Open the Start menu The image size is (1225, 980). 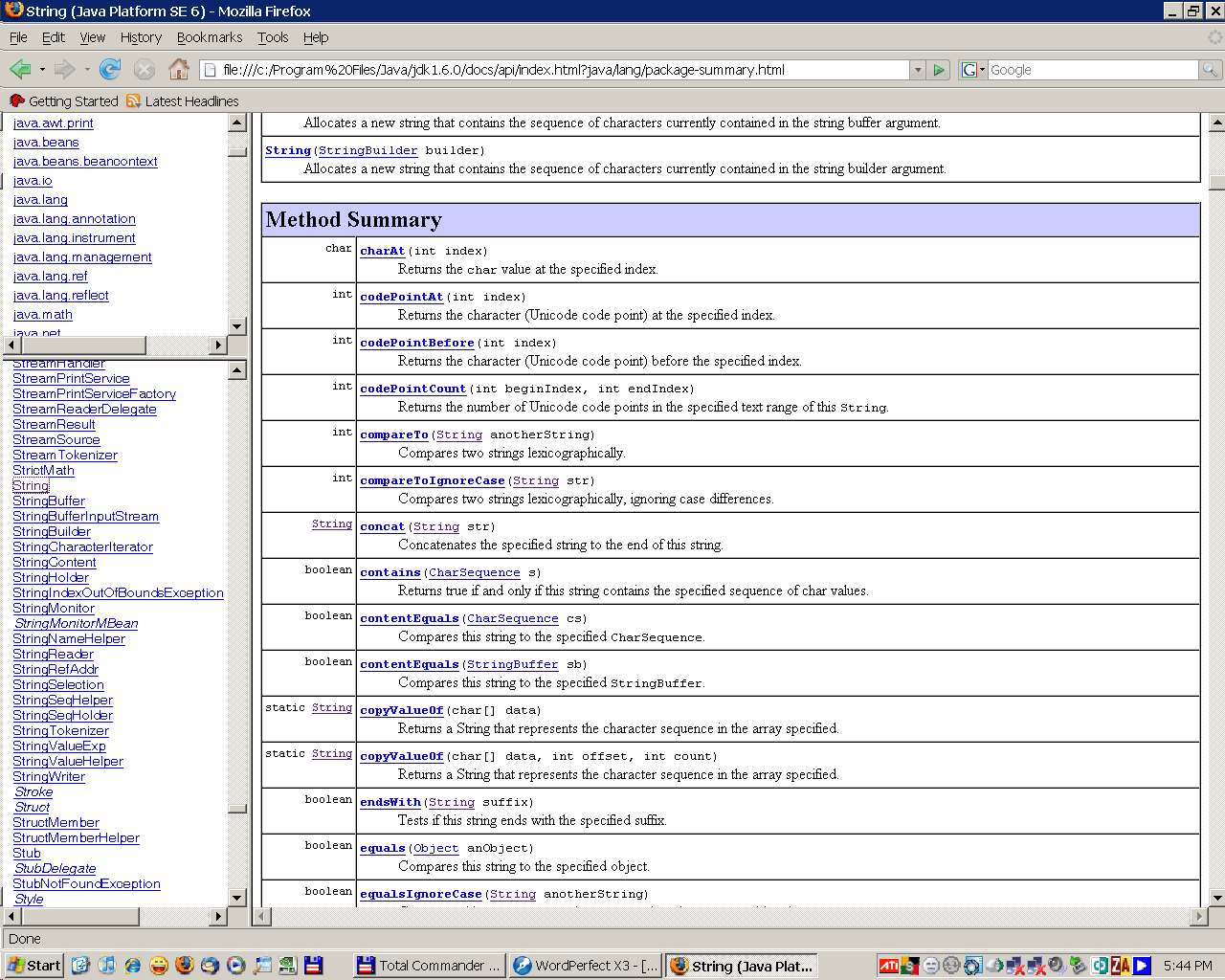(x=34, y=966)
